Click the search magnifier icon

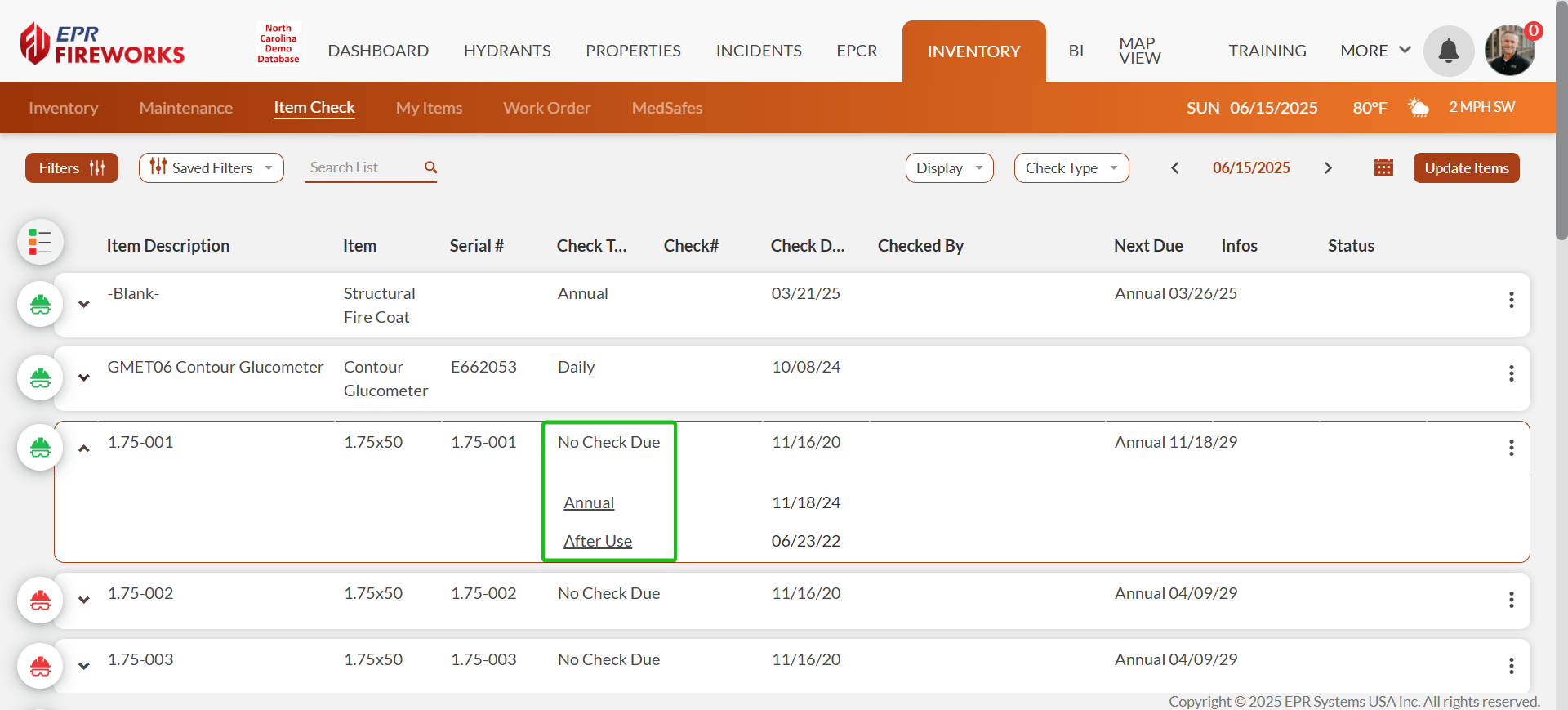pyautogui.click(x=430, y=167)
